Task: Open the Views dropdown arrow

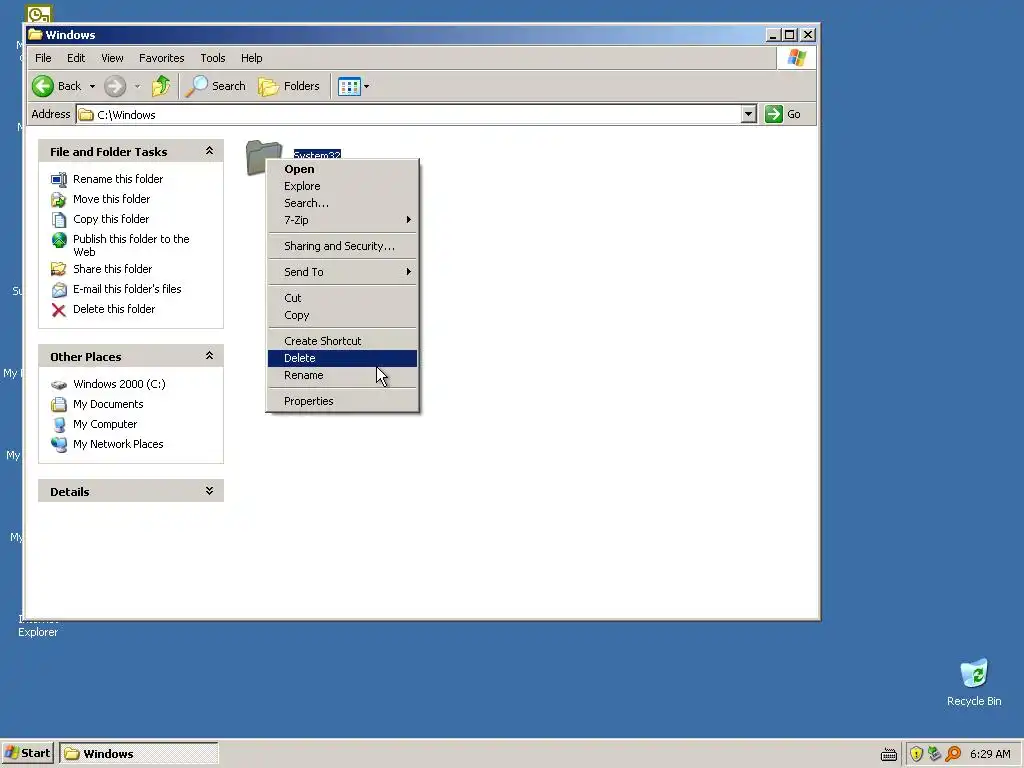Action: pyautogui.click(x=366, y=86)
